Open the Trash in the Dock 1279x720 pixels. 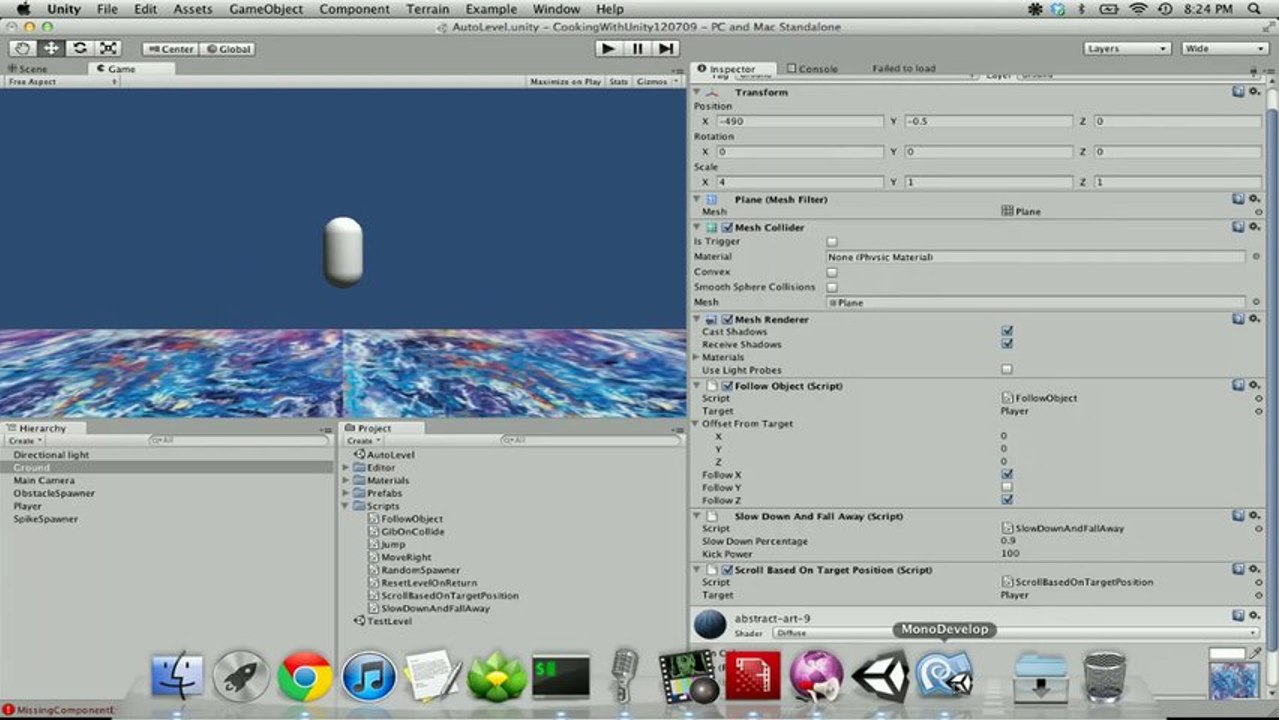[1104, 677]
